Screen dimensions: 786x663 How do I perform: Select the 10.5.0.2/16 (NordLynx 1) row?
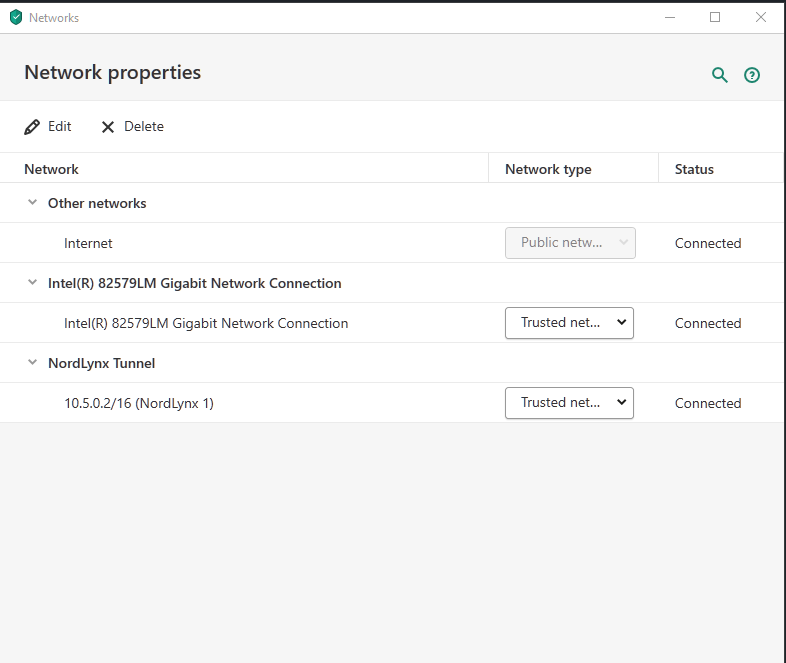139,403
